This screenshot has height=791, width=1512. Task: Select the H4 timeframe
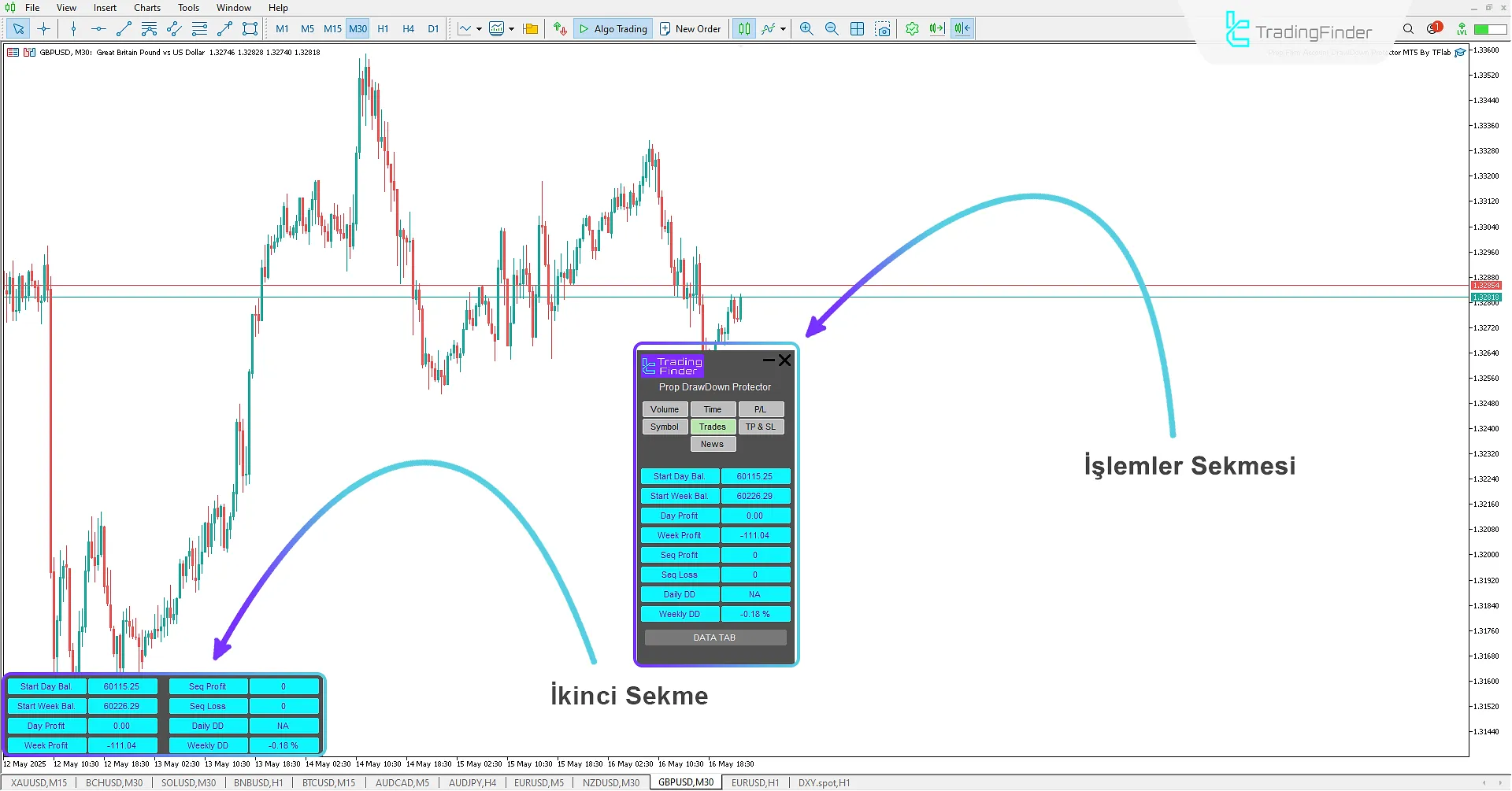coord(408,29)
